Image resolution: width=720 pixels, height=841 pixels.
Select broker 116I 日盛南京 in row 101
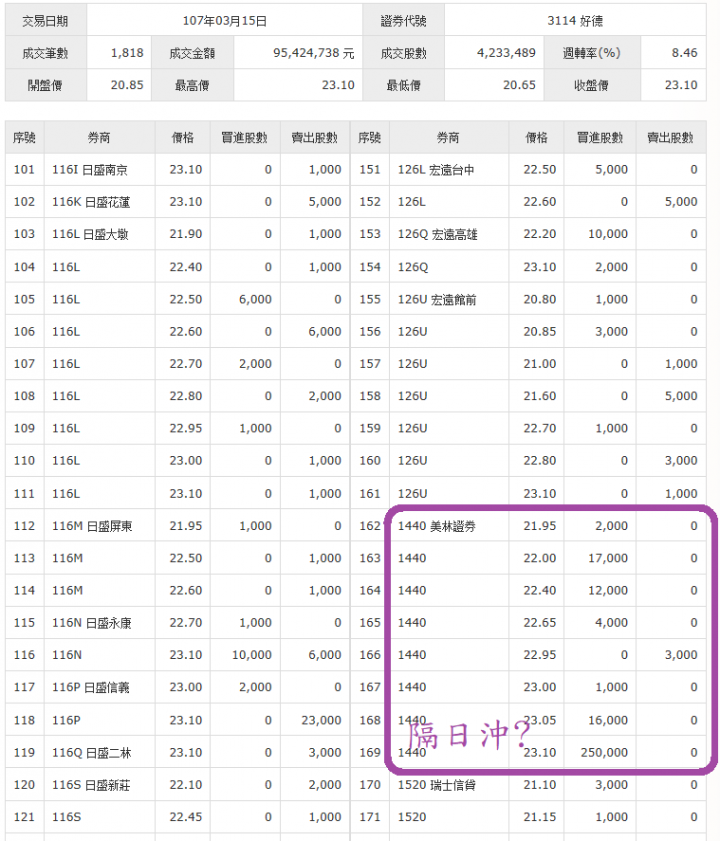(90, 170)
